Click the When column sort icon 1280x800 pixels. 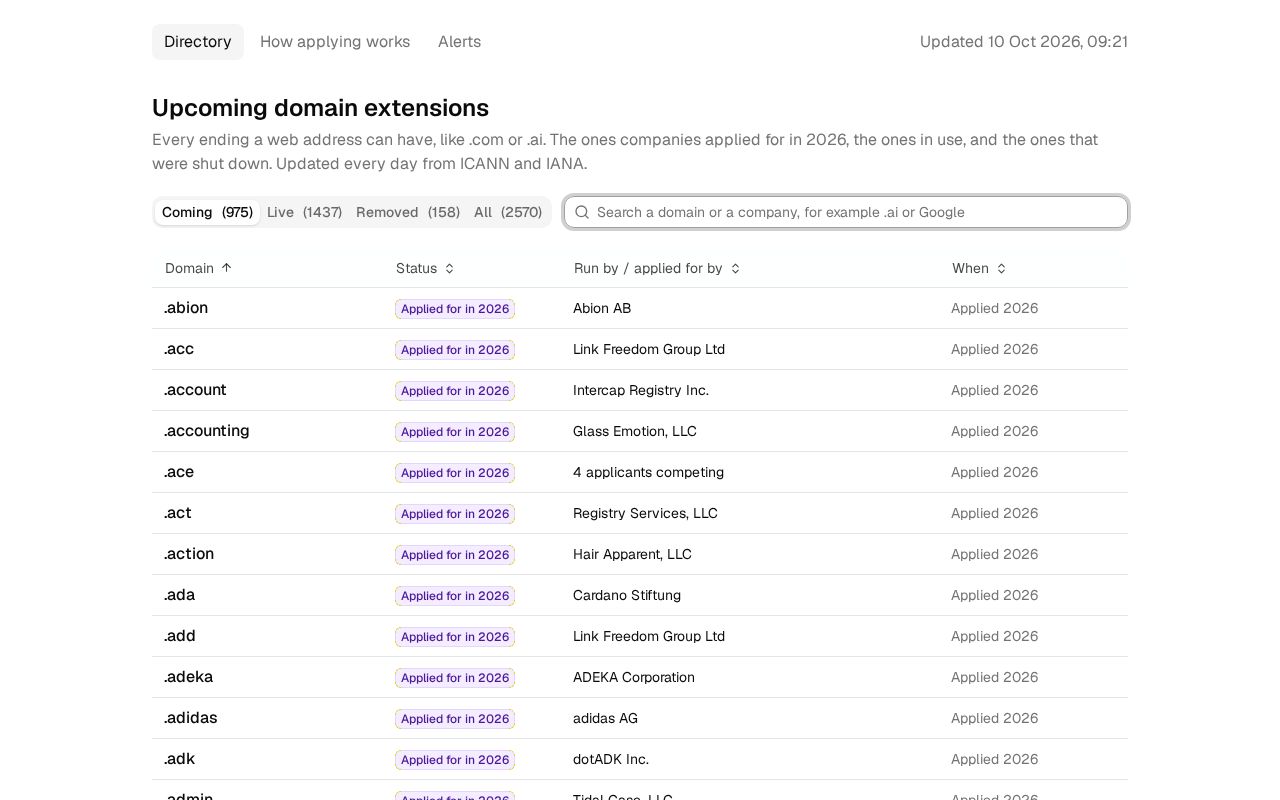1001,268
